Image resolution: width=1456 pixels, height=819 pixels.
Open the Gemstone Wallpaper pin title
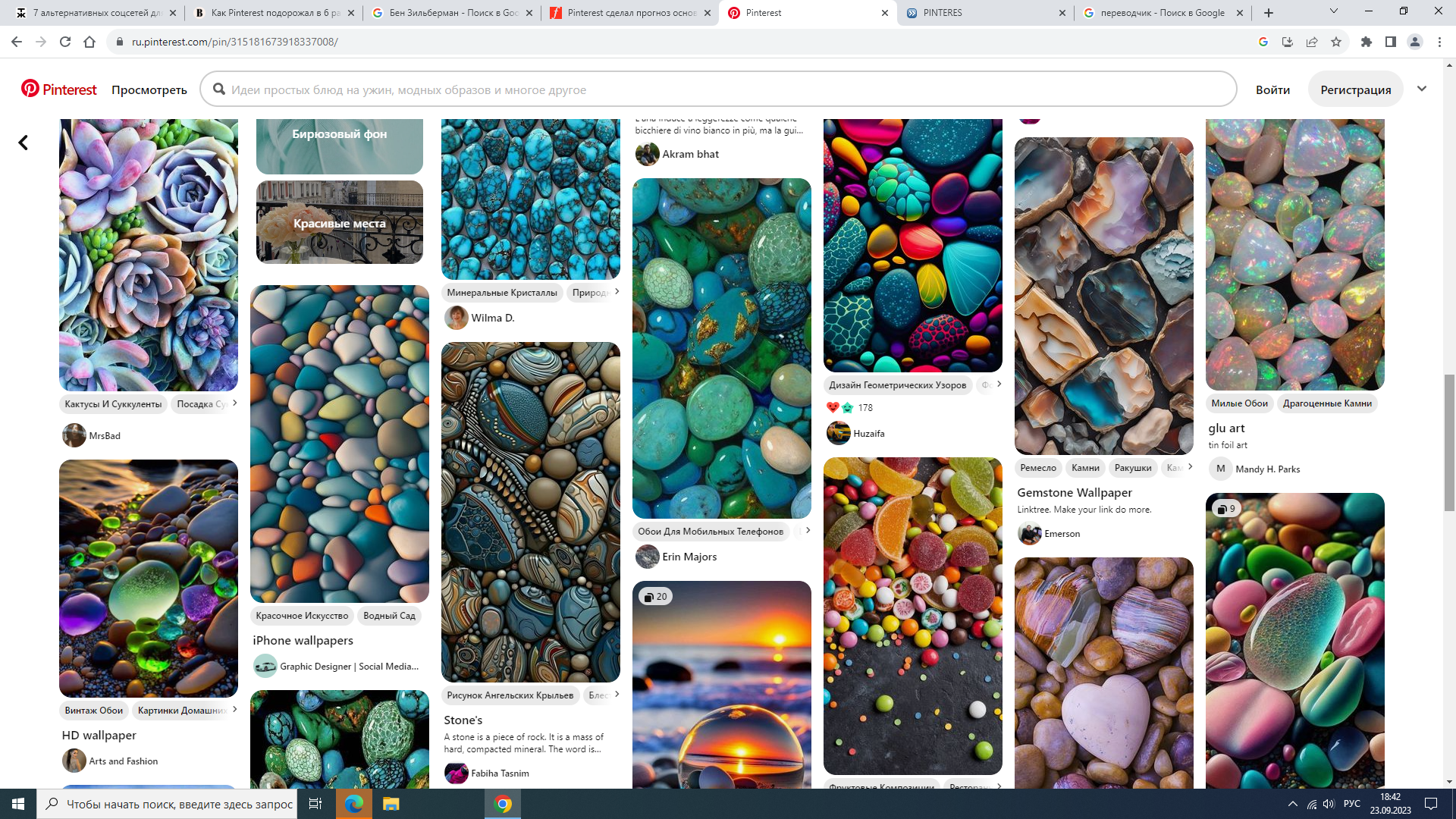pos(1075,493)
